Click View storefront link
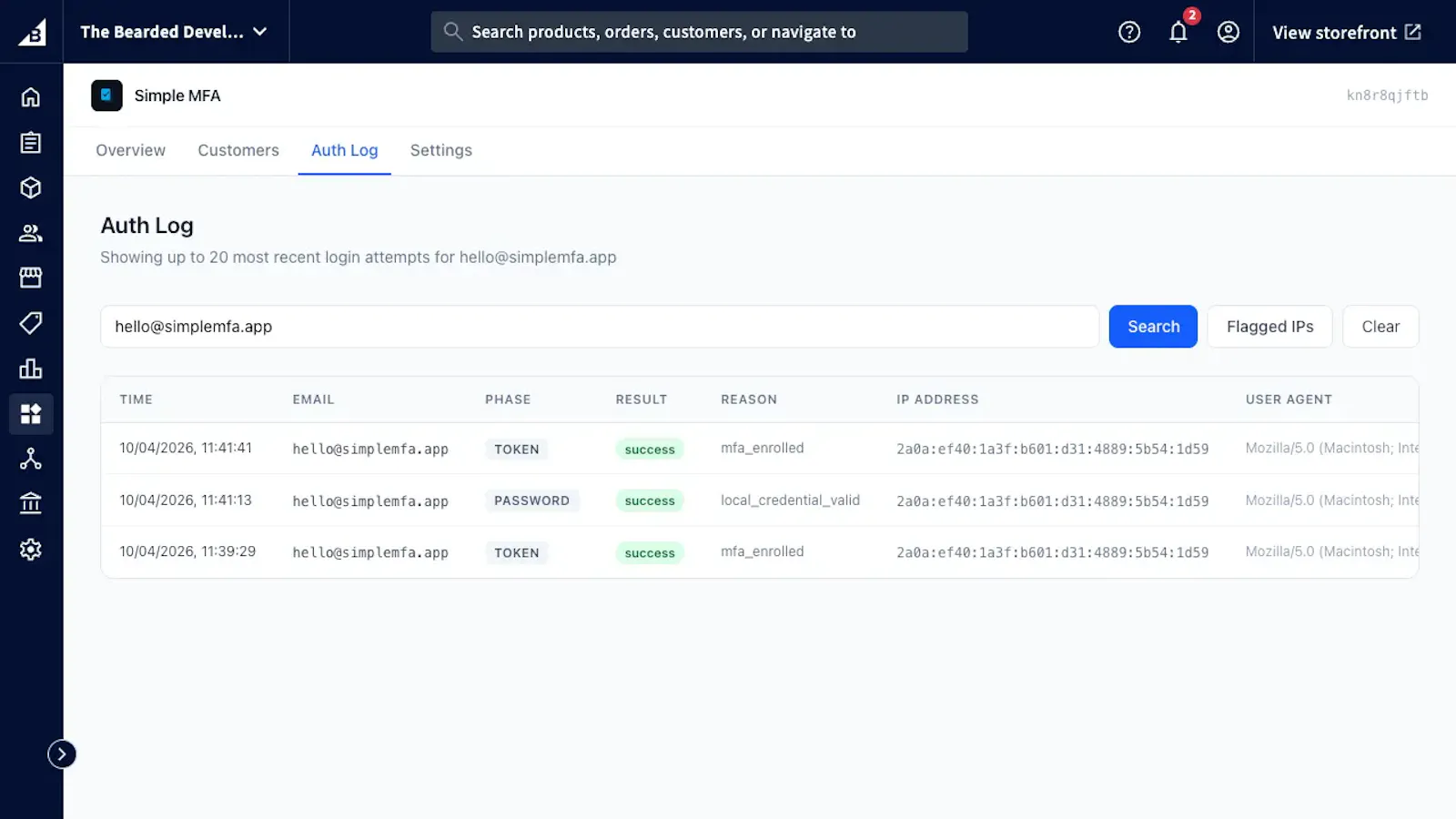1456x819 pixels. click(1347, 32)
